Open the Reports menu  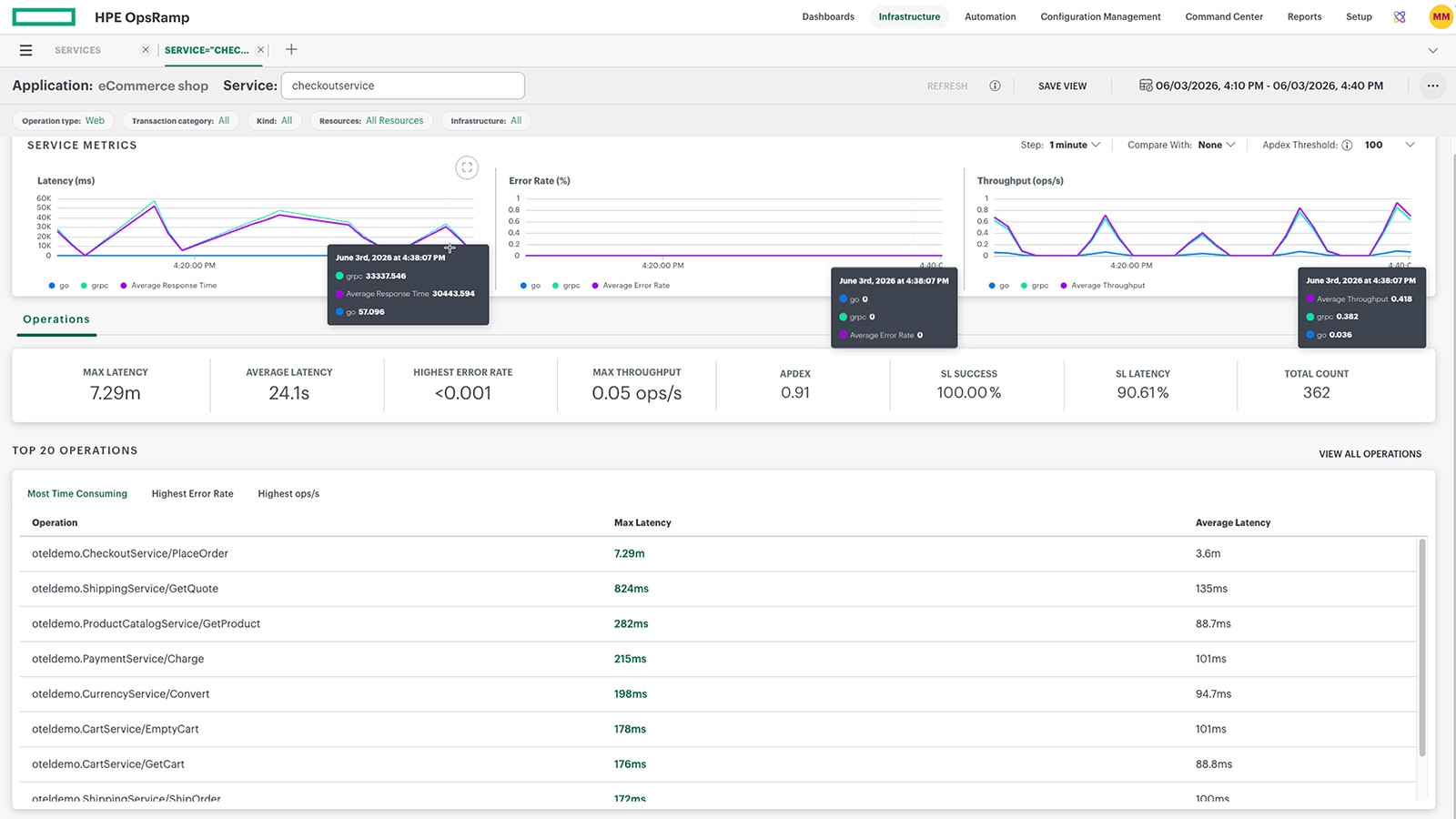(1304, 16)
